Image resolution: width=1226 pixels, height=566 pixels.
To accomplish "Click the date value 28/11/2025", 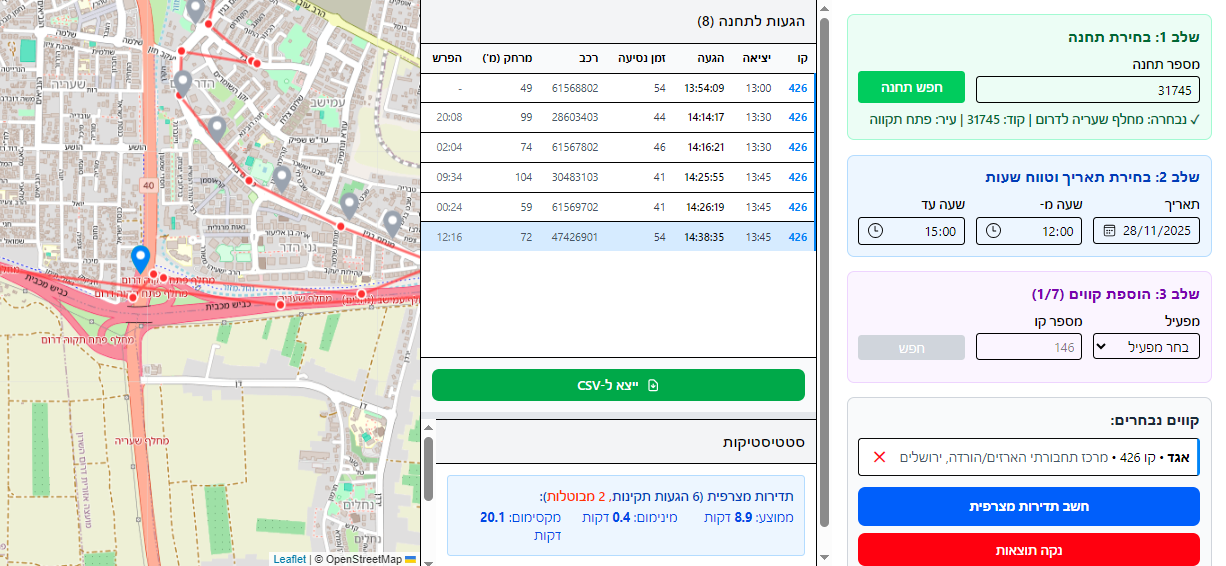I will pos(1158,231).
